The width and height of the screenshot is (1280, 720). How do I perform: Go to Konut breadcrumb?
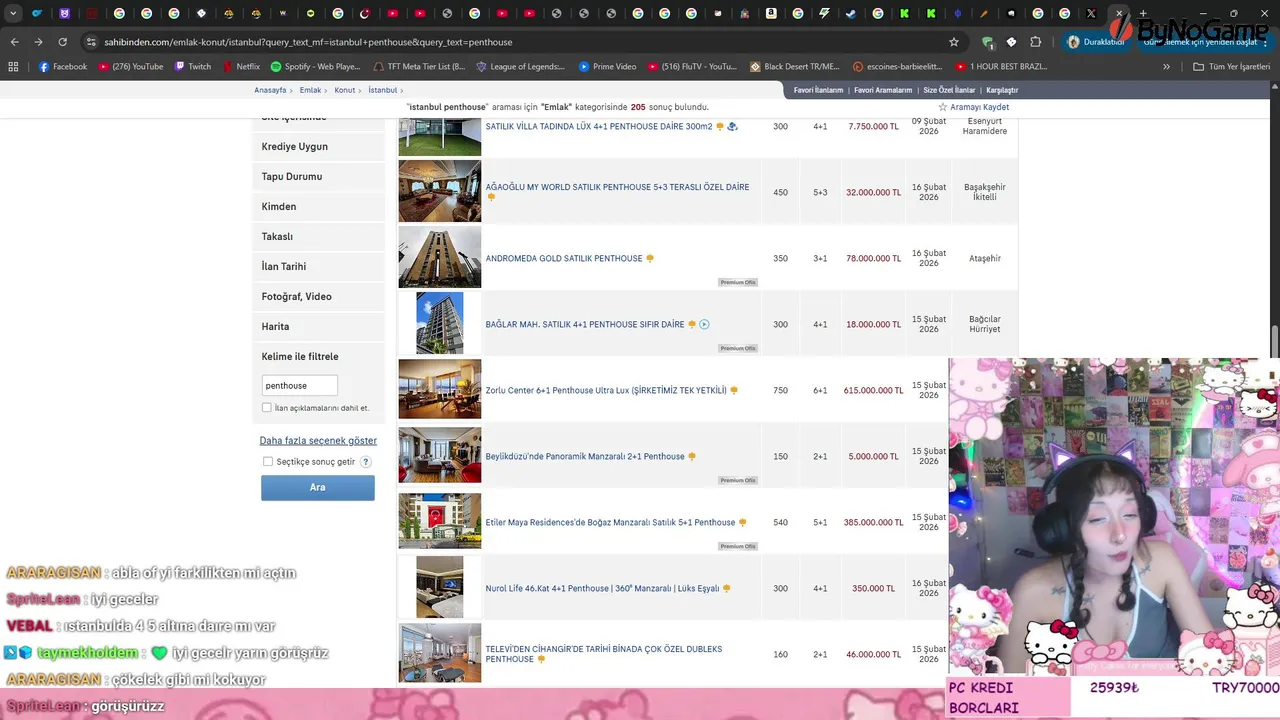click(345, 90)
